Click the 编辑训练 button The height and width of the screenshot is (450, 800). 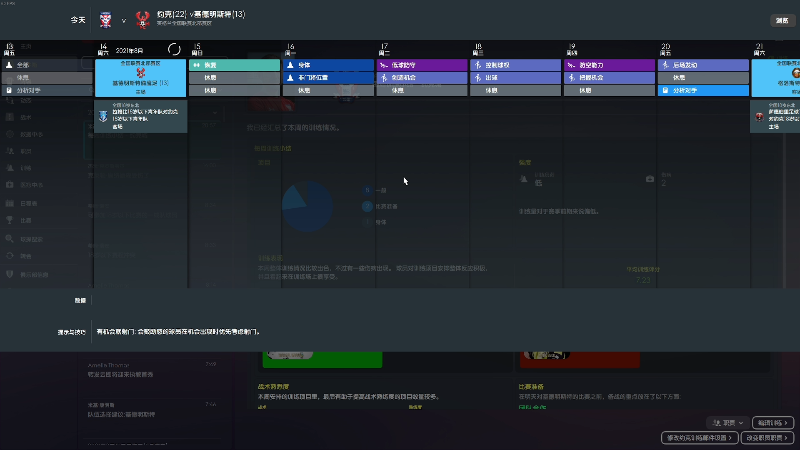(x=772, y=423)
